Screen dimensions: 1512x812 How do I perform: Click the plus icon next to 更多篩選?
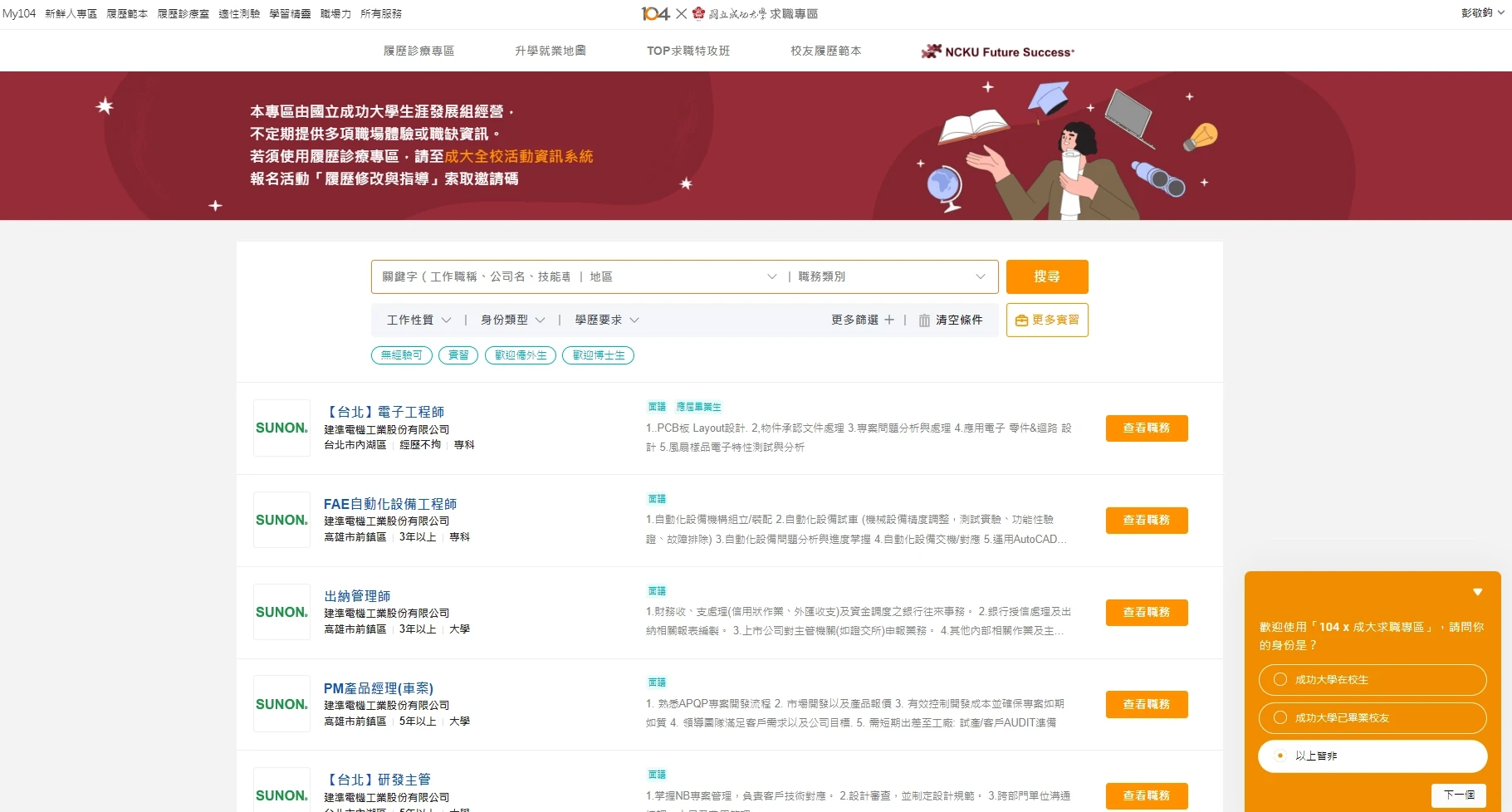[x=889, y=320]
